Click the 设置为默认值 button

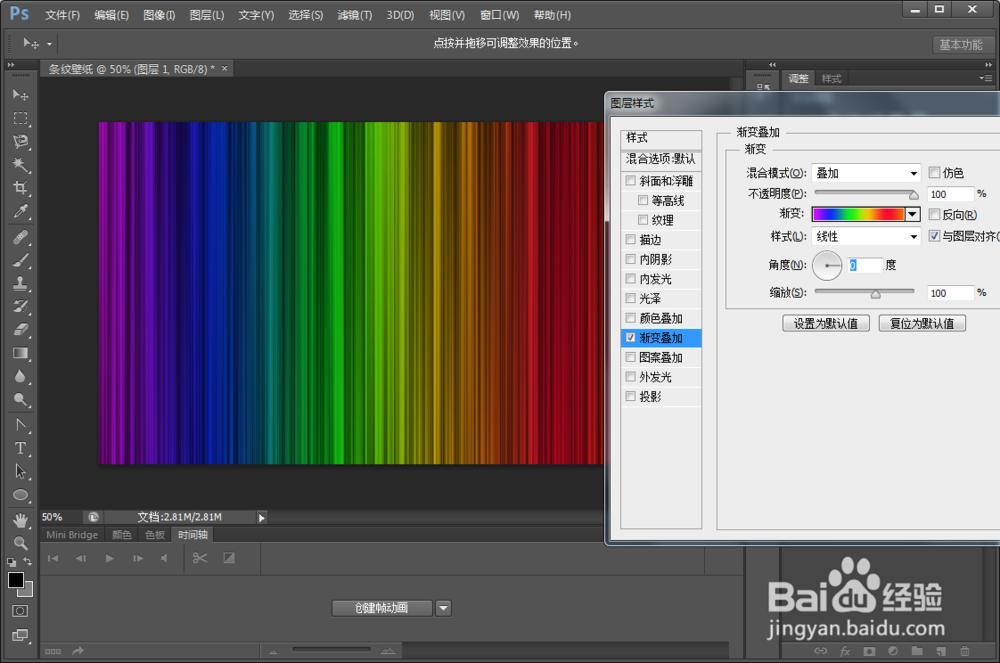click(x=826, y=323)
